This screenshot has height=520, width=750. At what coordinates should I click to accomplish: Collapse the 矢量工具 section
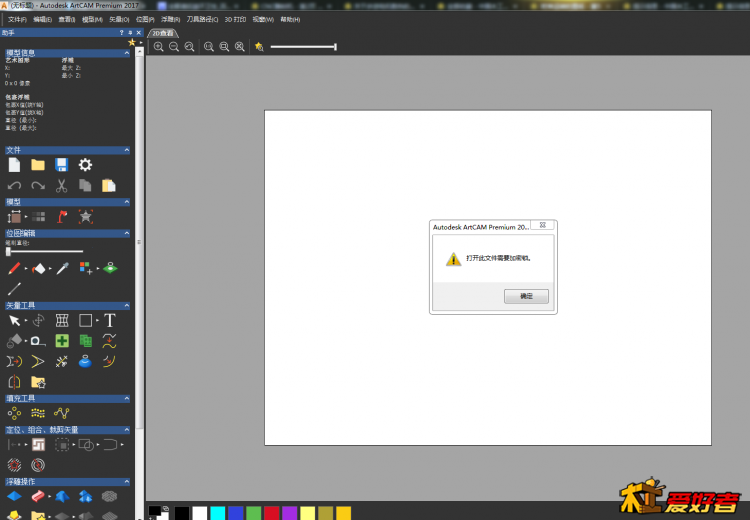click(127, 305)
